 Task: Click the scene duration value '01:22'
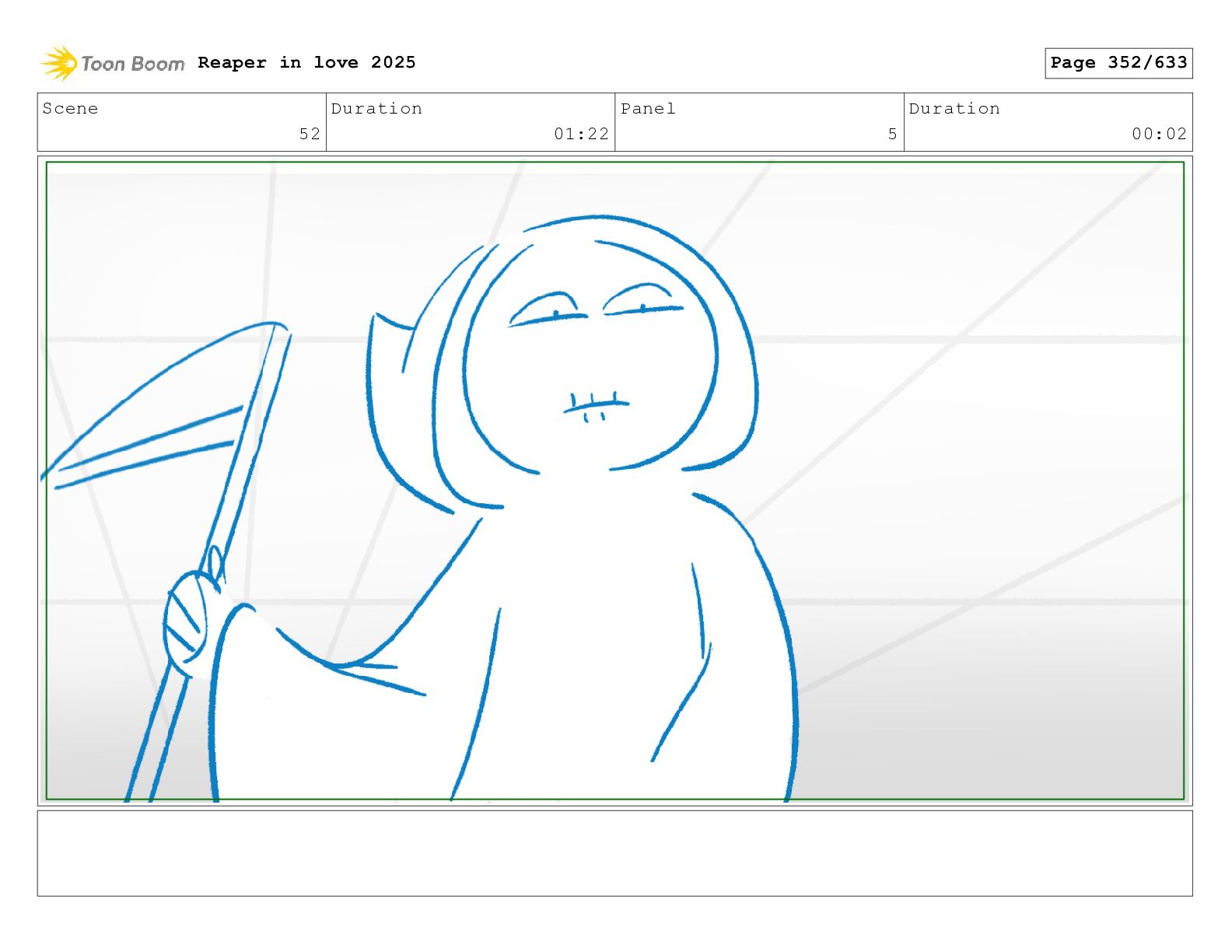pyautogui.click(x=581, y=134)
